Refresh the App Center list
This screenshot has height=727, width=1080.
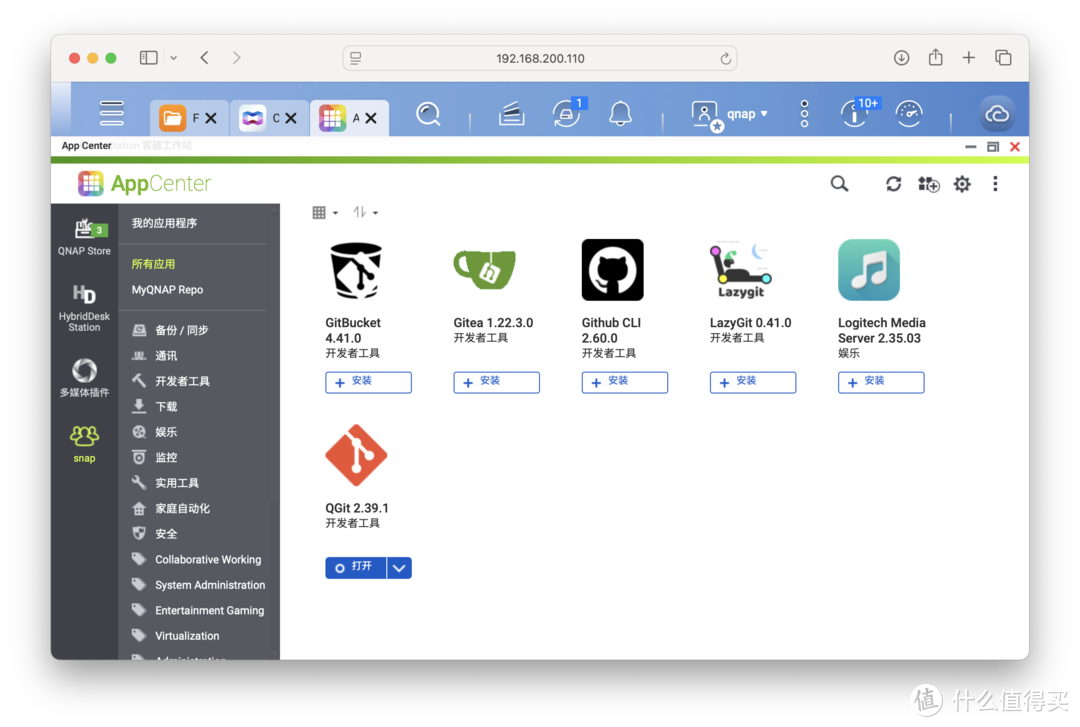pos(893,184)
